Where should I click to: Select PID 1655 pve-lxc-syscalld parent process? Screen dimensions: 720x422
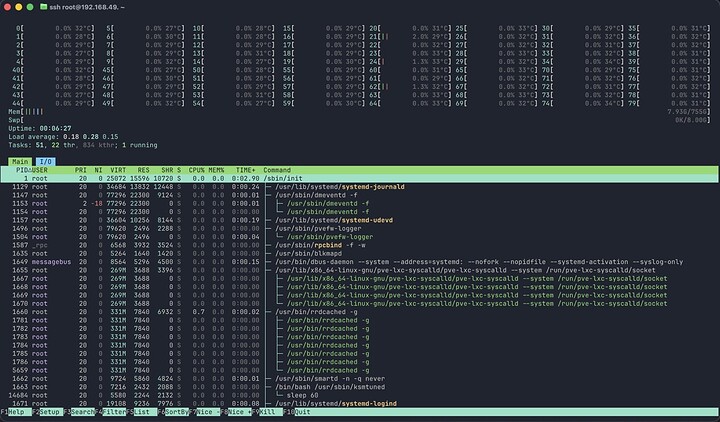click(360, 270)
